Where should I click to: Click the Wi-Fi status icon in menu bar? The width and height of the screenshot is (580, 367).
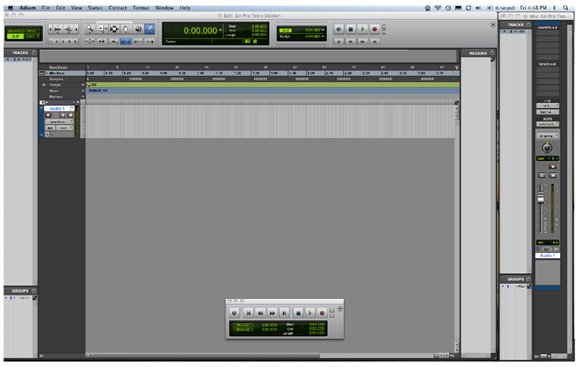438,8
